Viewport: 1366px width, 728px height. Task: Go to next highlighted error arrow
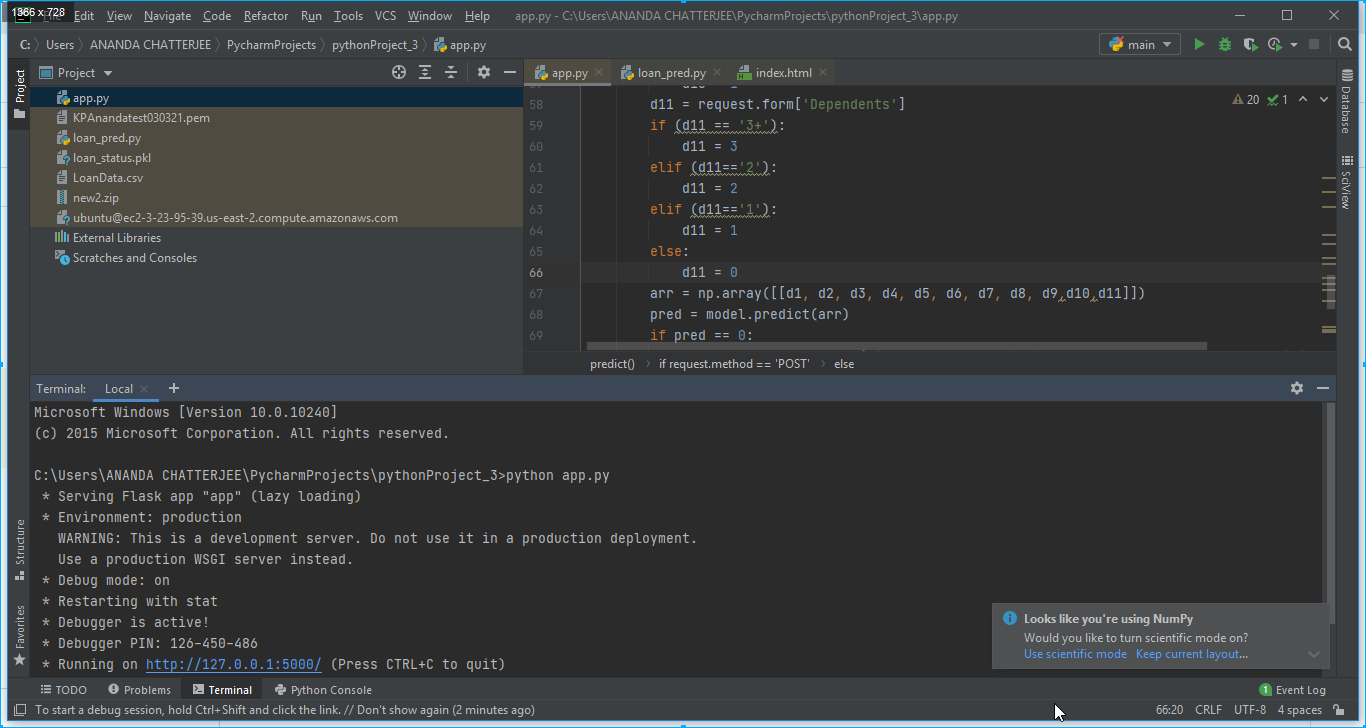click(x=1325, y=100)
